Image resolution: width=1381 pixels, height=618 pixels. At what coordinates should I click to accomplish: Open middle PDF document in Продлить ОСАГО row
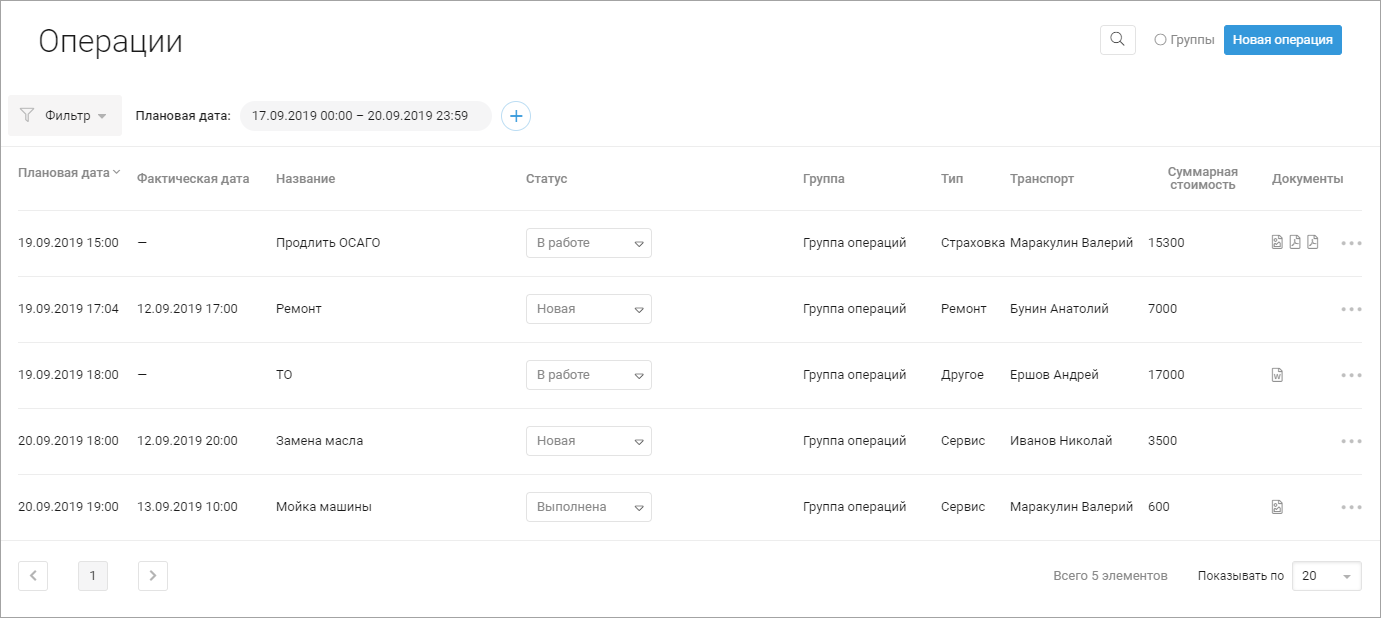[x=1295, y=242]
